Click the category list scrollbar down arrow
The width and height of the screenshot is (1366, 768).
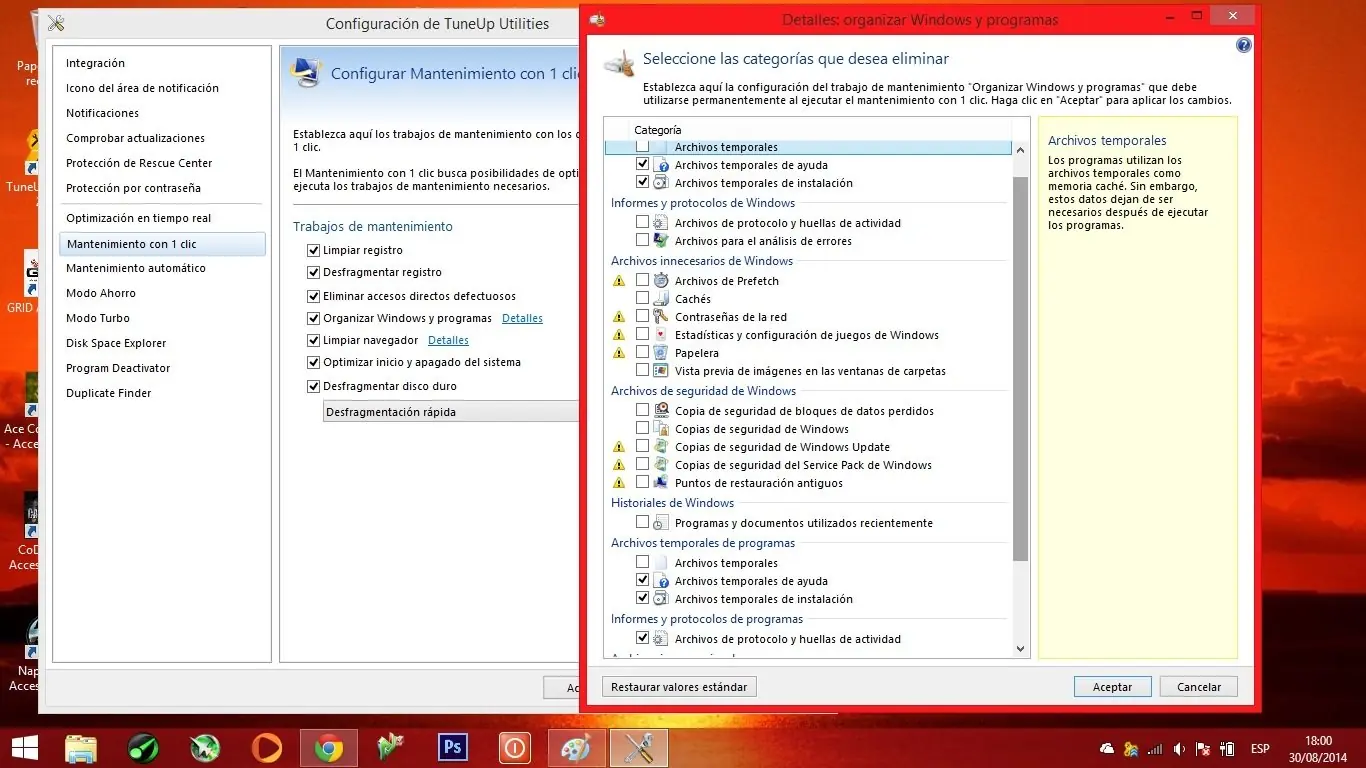[1021, 649]
